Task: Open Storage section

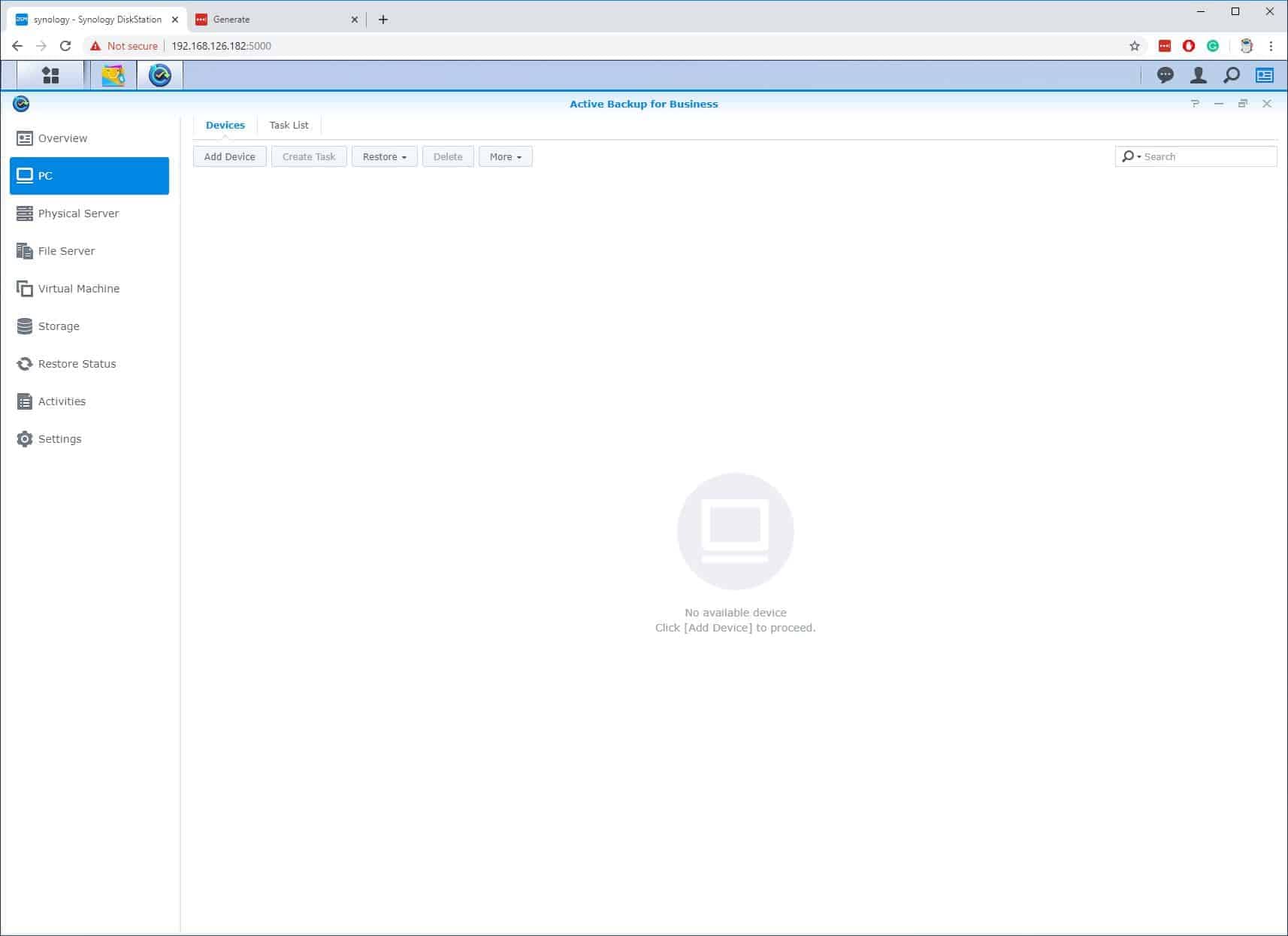Action: (x=89, y=326)
